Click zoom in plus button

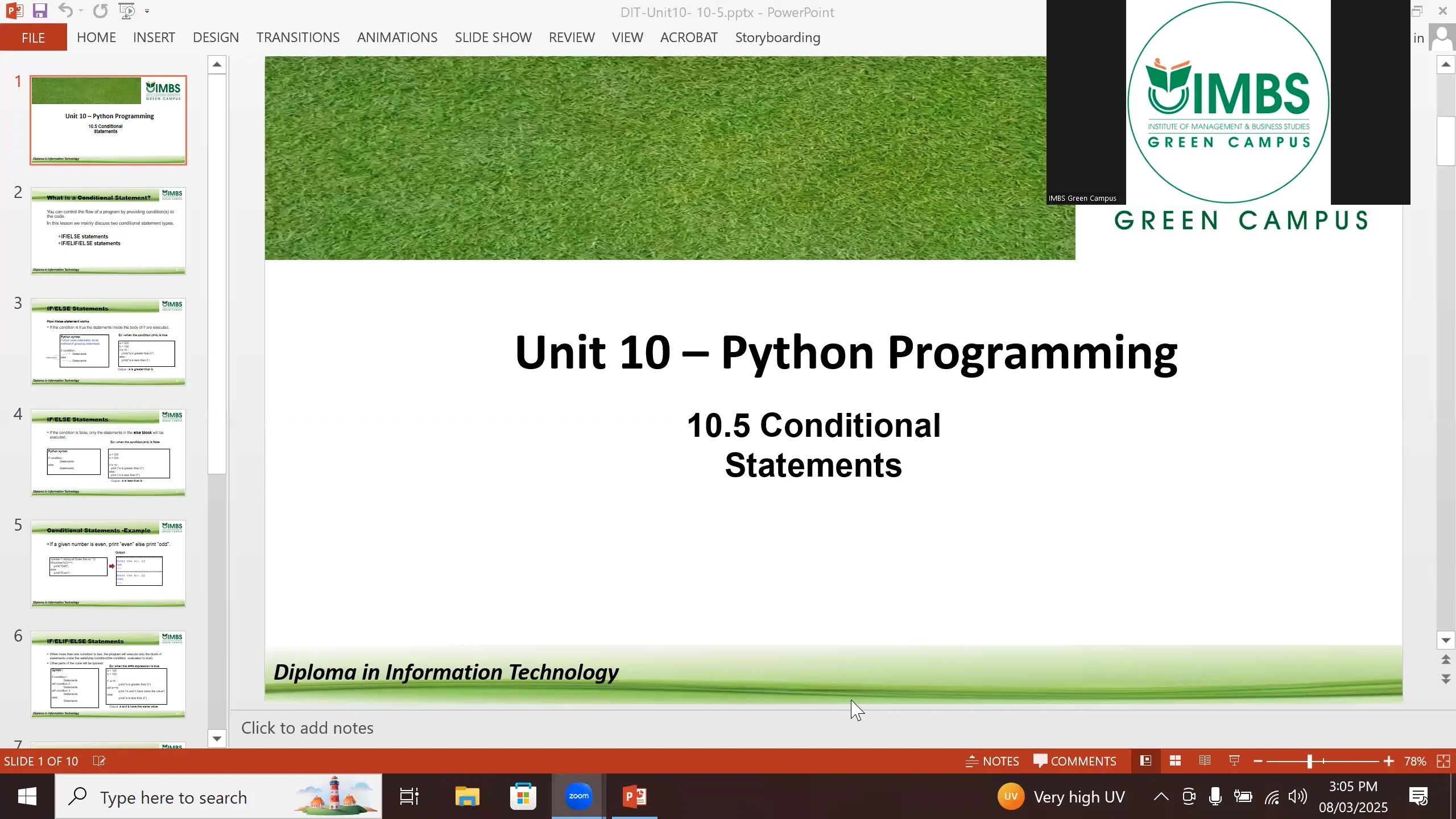pyautogui.click(x=1388, y=761)
